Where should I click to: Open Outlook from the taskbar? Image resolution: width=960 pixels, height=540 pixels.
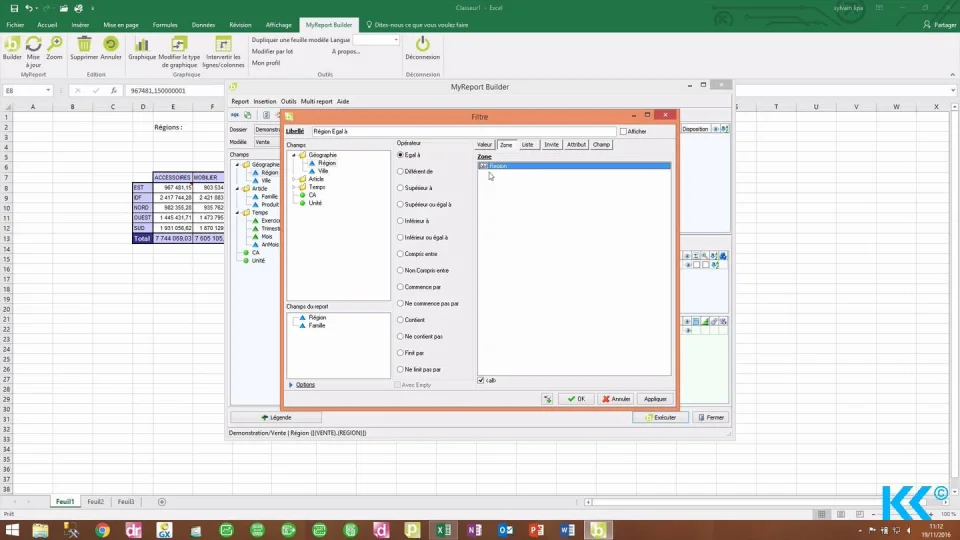coord(506,530)
